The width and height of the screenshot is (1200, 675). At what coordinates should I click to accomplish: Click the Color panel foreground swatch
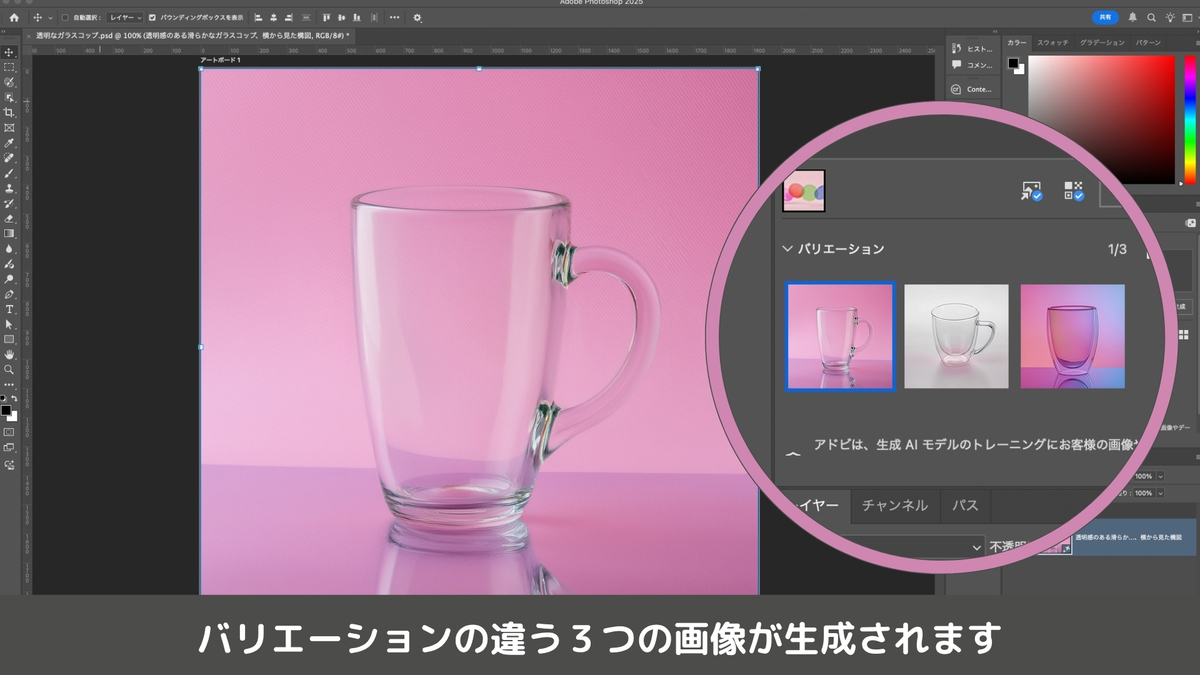[x=1013, y=63]
